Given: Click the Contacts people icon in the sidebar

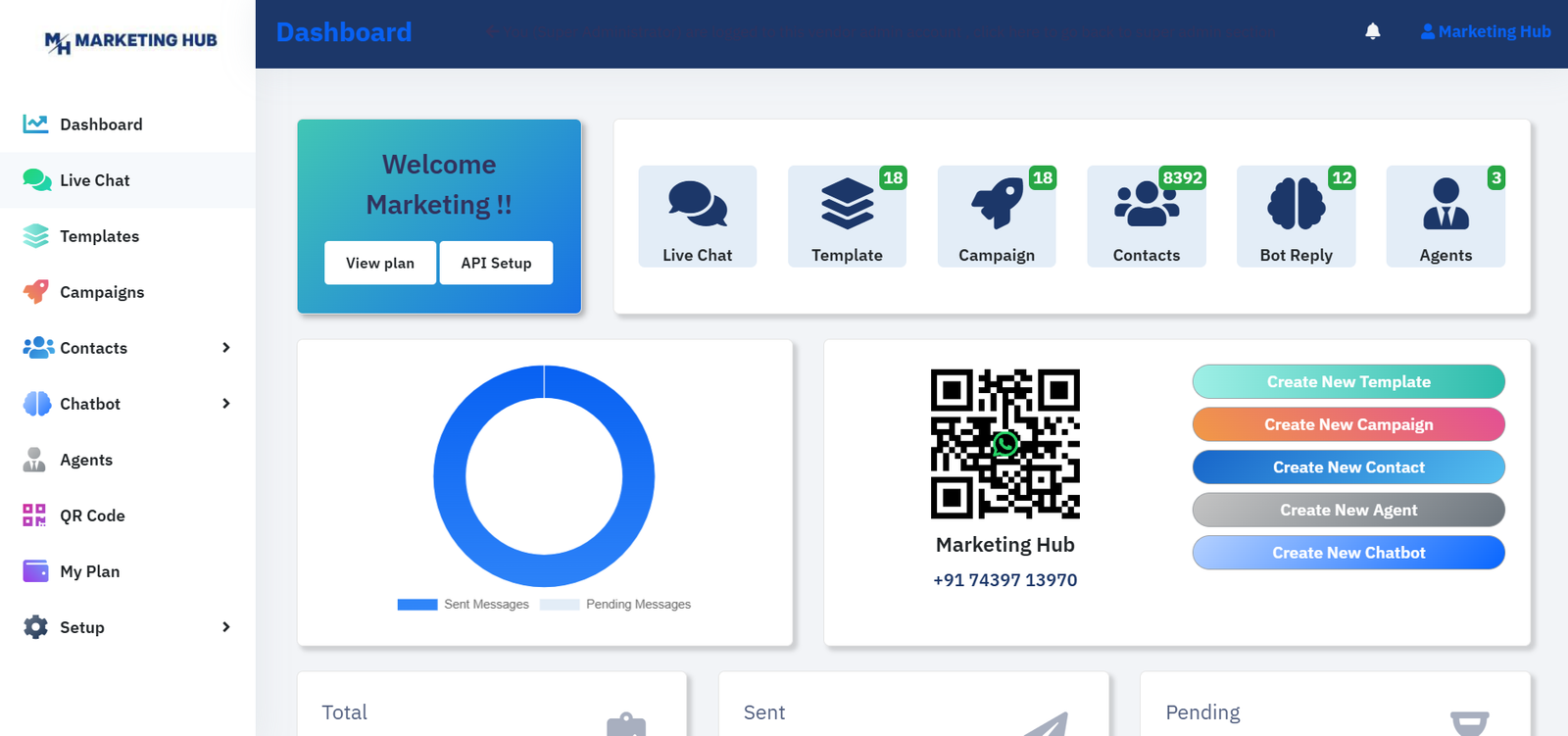Looking at the screenshot, I should tap(38, 347).
